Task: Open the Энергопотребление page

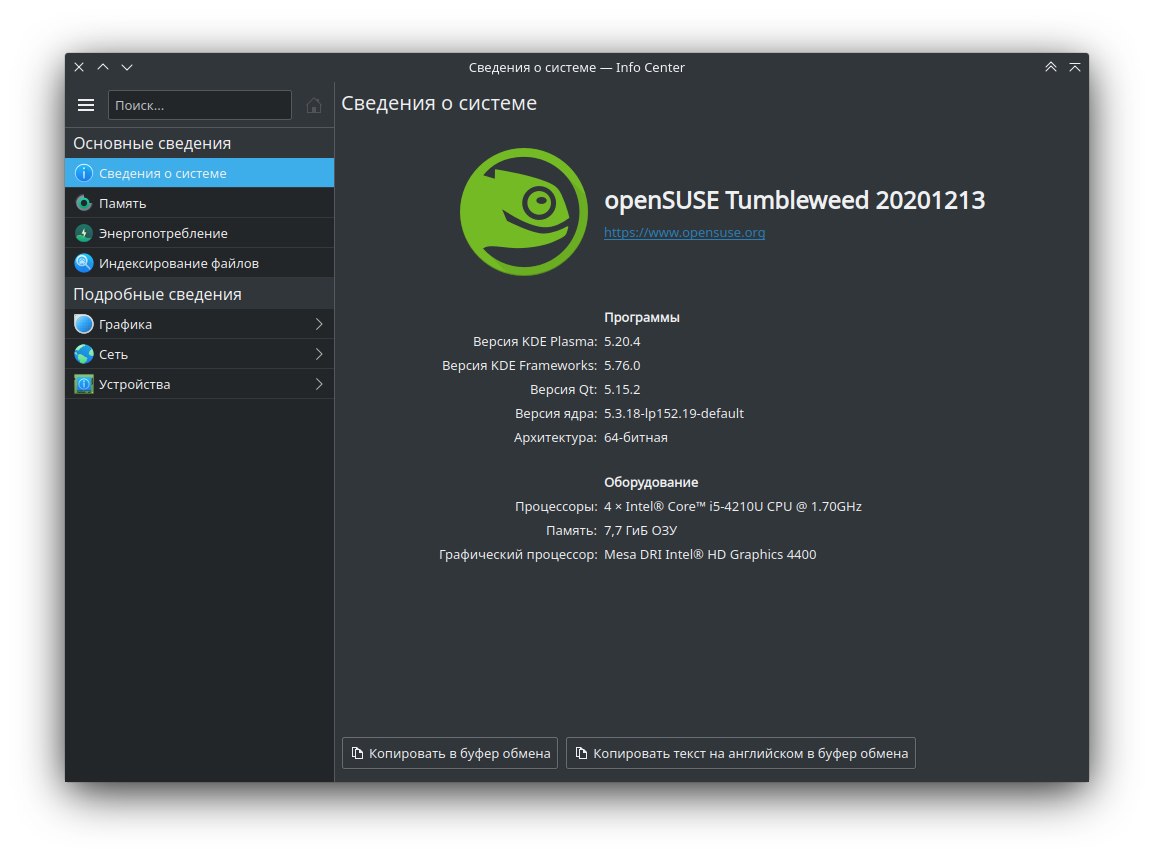Action: 199,233
